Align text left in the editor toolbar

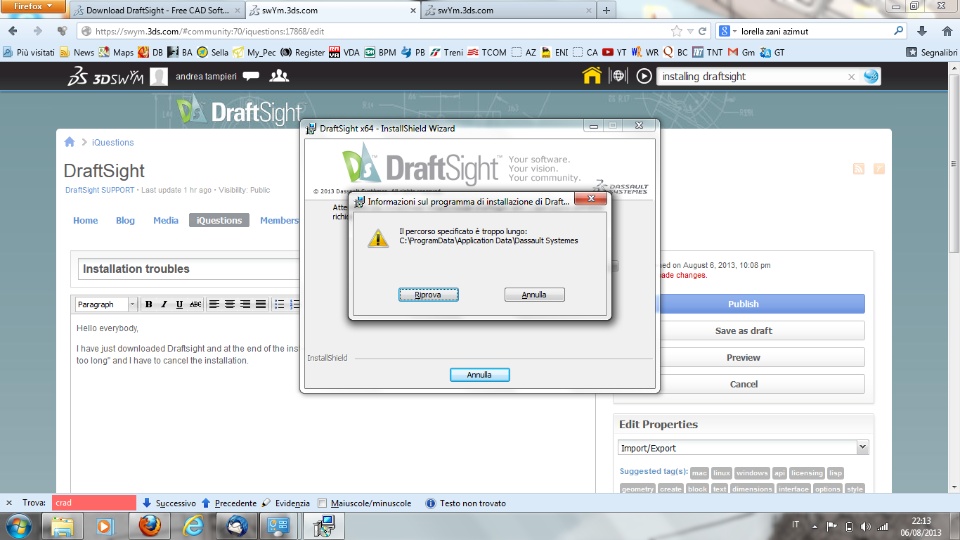click(214, 304)
